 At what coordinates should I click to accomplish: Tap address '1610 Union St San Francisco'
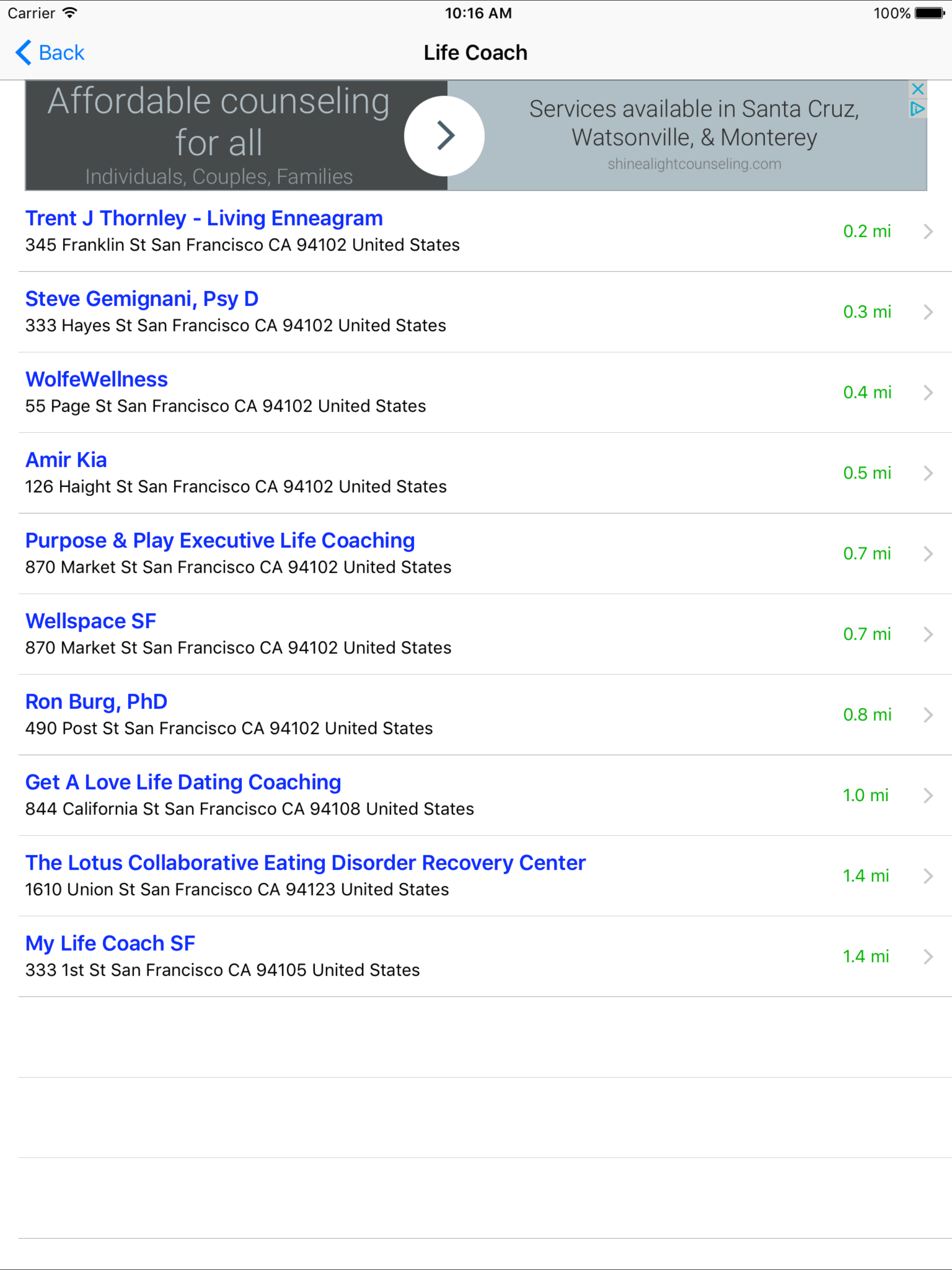point(237,889)
